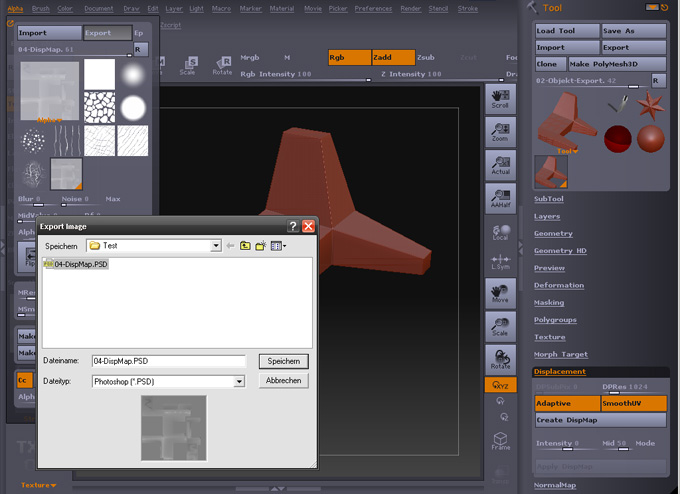Click the AAHalf view icon
This screenshot has height=494, width=680.
(500, 198)
